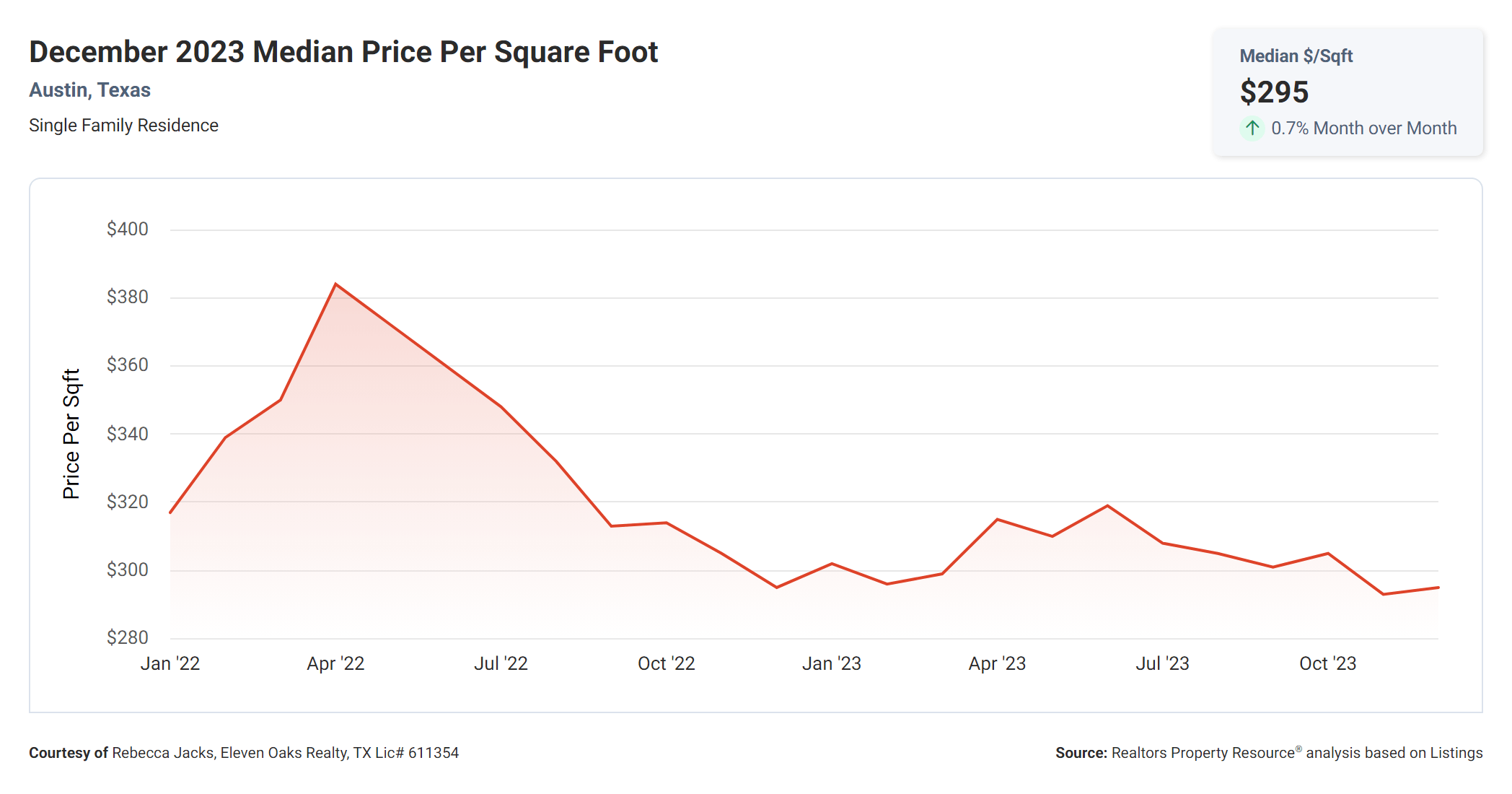Click the Jan '23 x-axis label
The image size is (1512, 794).
click(831, 663)
